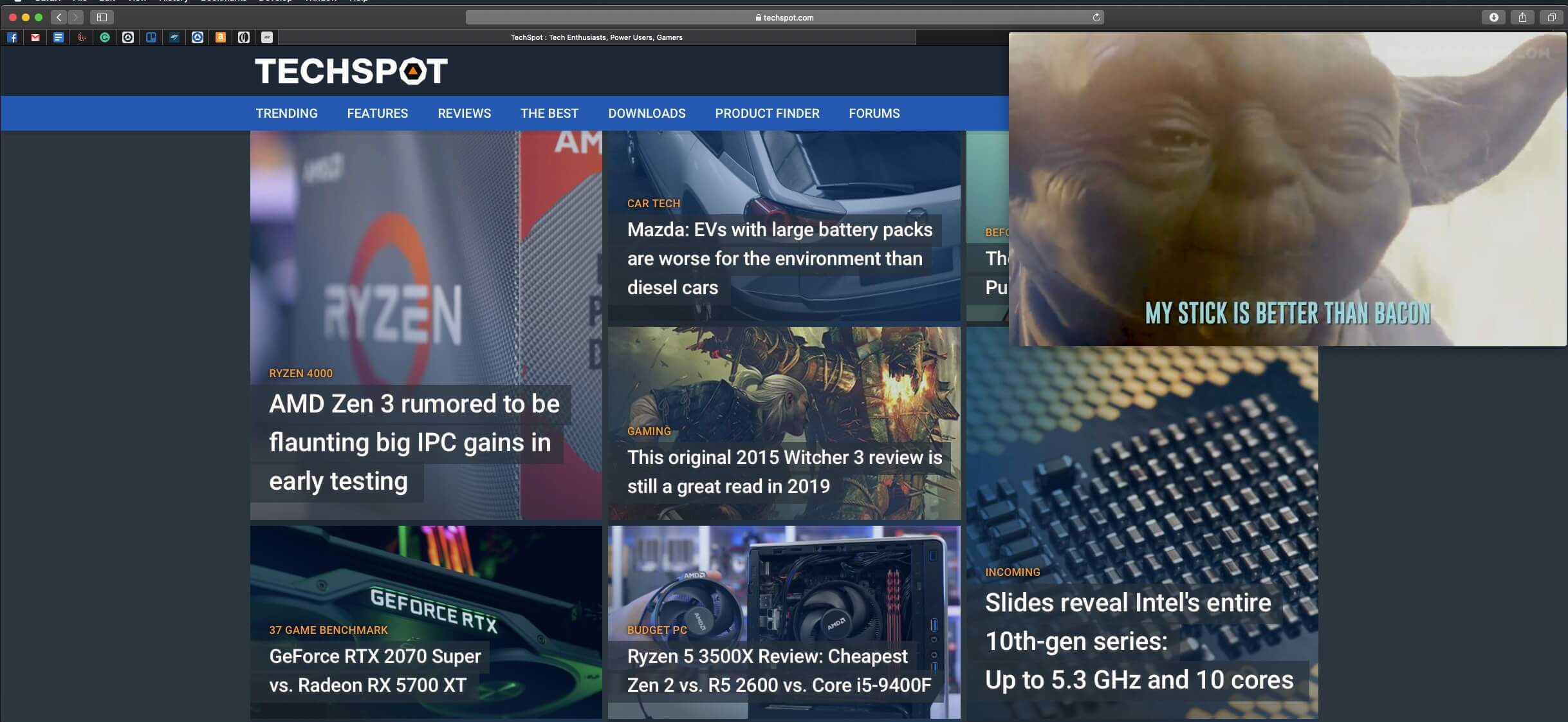Open the FORUMS section
The height and width of the screenshot is (722, 1568).
tap(874, 113)
